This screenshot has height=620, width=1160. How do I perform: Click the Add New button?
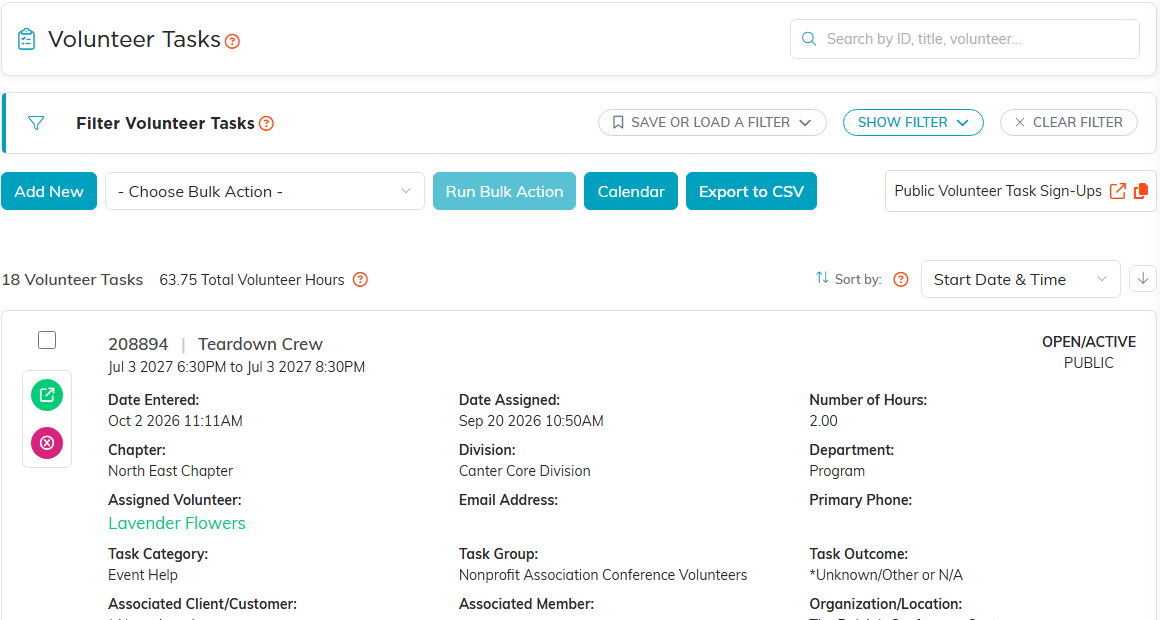(49, 191)
